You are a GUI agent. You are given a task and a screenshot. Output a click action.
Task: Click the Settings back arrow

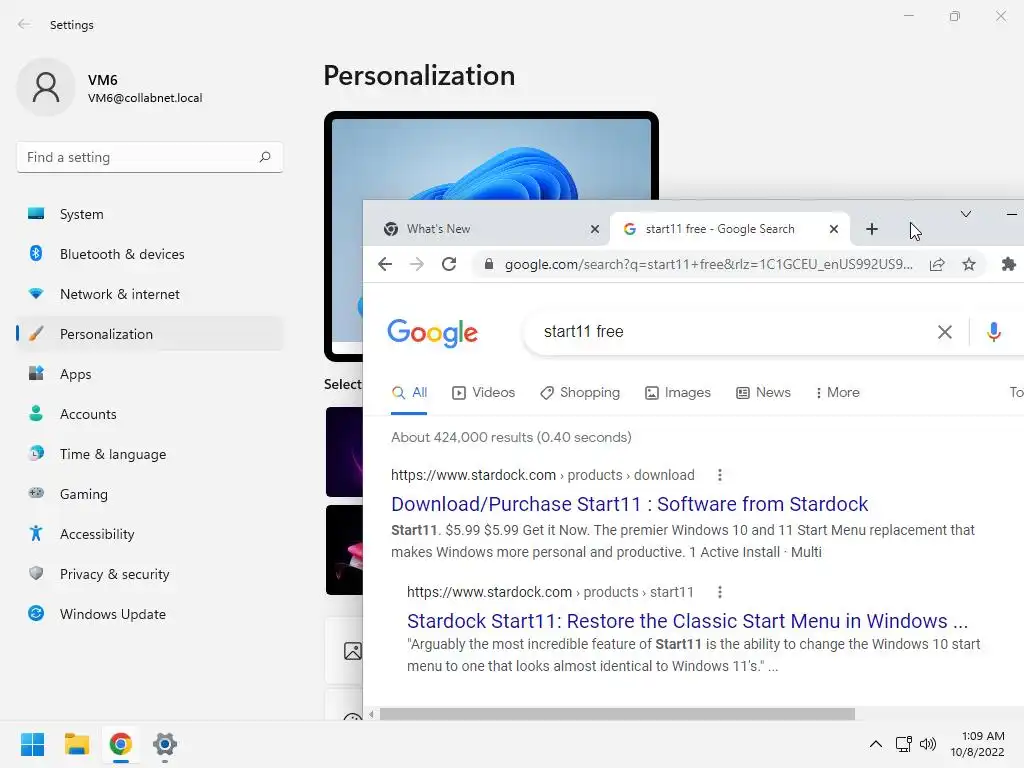[x=24, y=24]
